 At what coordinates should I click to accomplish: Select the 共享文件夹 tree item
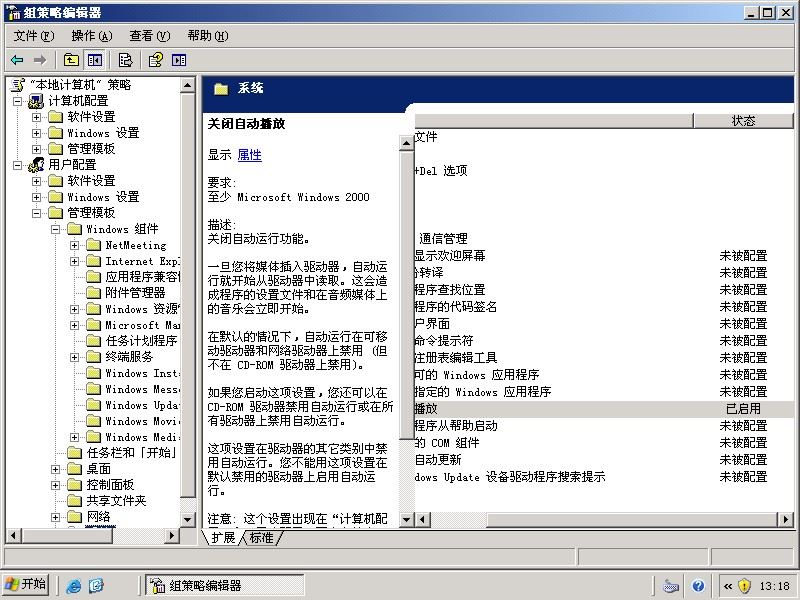[x=116, y=501]
